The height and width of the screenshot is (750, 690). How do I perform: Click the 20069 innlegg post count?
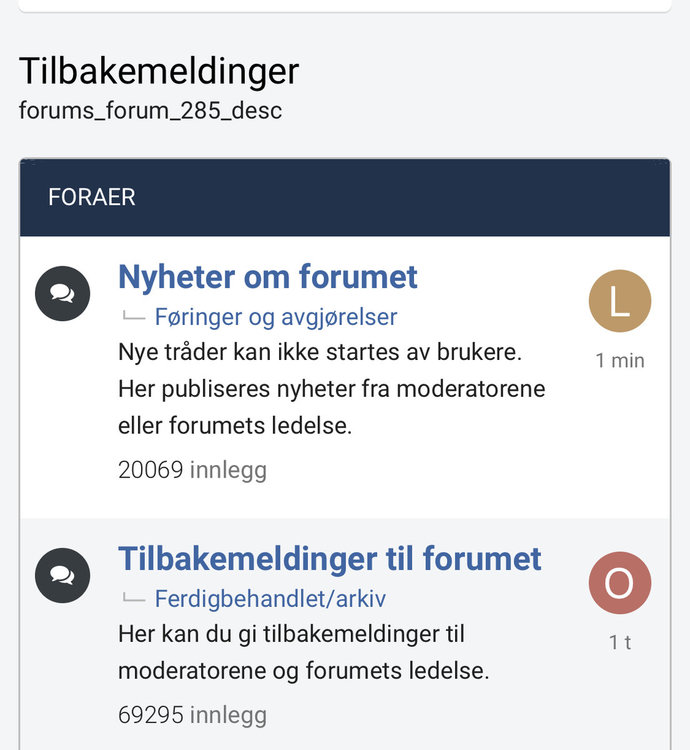pos(192,470)
